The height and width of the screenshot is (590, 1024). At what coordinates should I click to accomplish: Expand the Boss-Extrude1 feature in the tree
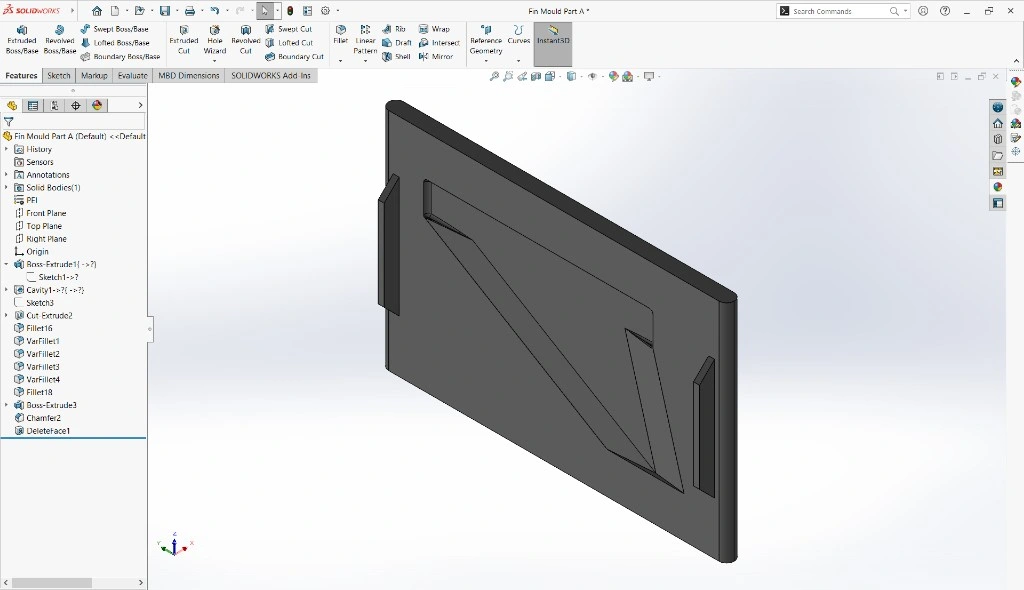(x=8, y=264)
